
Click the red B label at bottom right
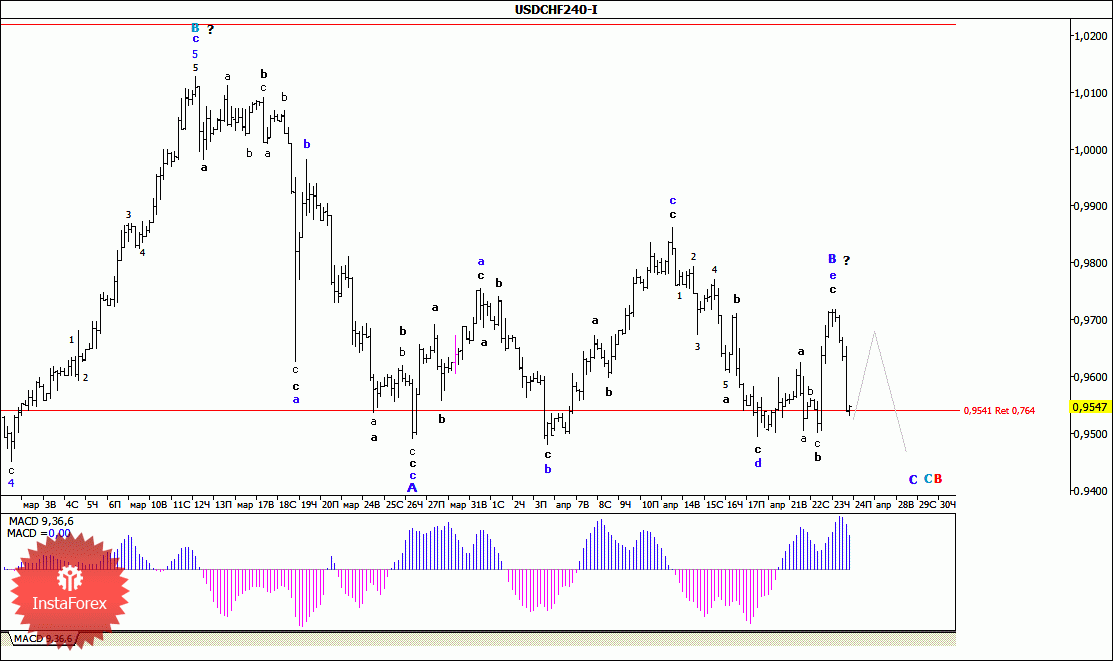pyautogui.click(x=938, y=479)
